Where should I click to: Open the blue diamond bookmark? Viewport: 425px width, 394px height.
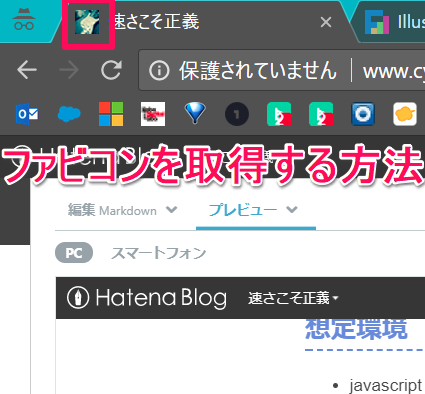pos(195,113)
